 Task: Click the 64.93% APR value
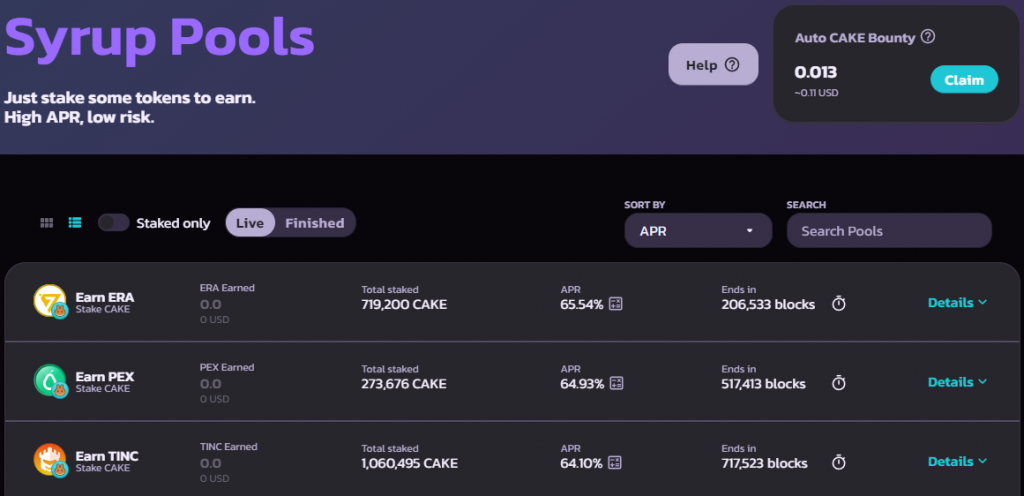[582, 384]
